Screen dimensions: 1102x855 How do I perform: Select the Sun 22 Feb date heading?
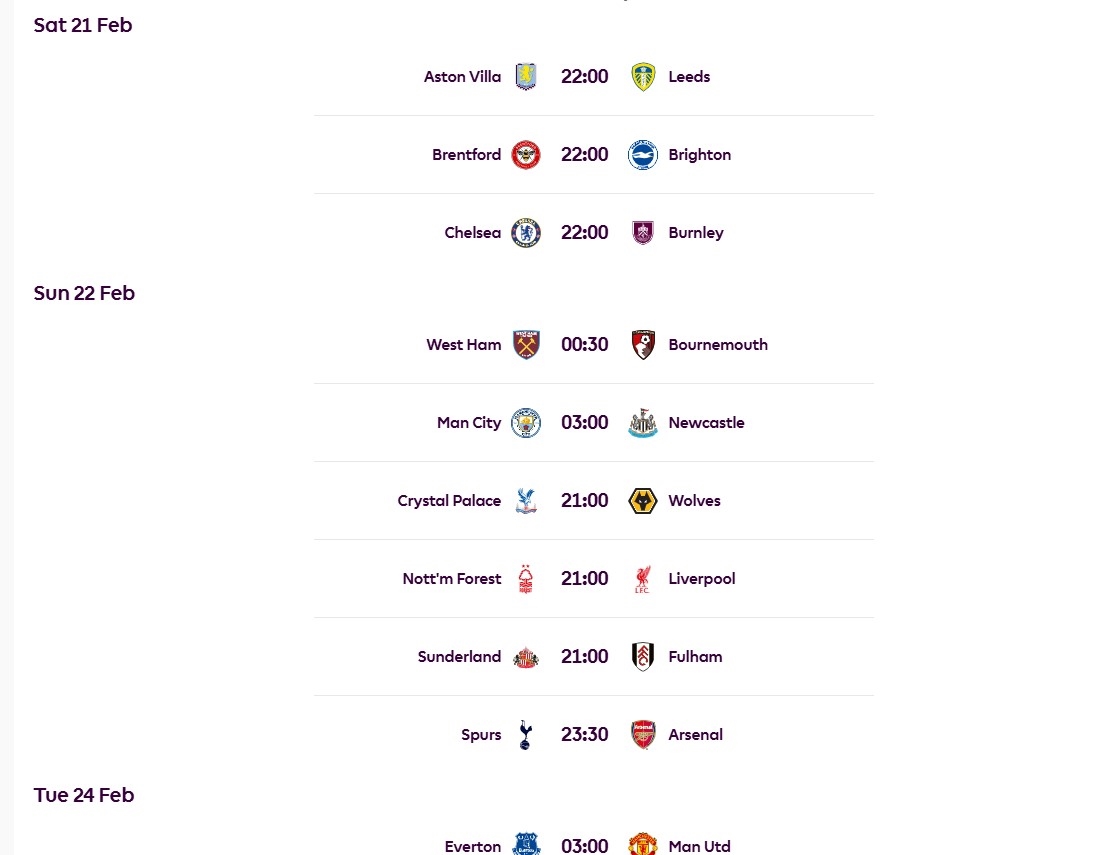[x=84, y=292]
